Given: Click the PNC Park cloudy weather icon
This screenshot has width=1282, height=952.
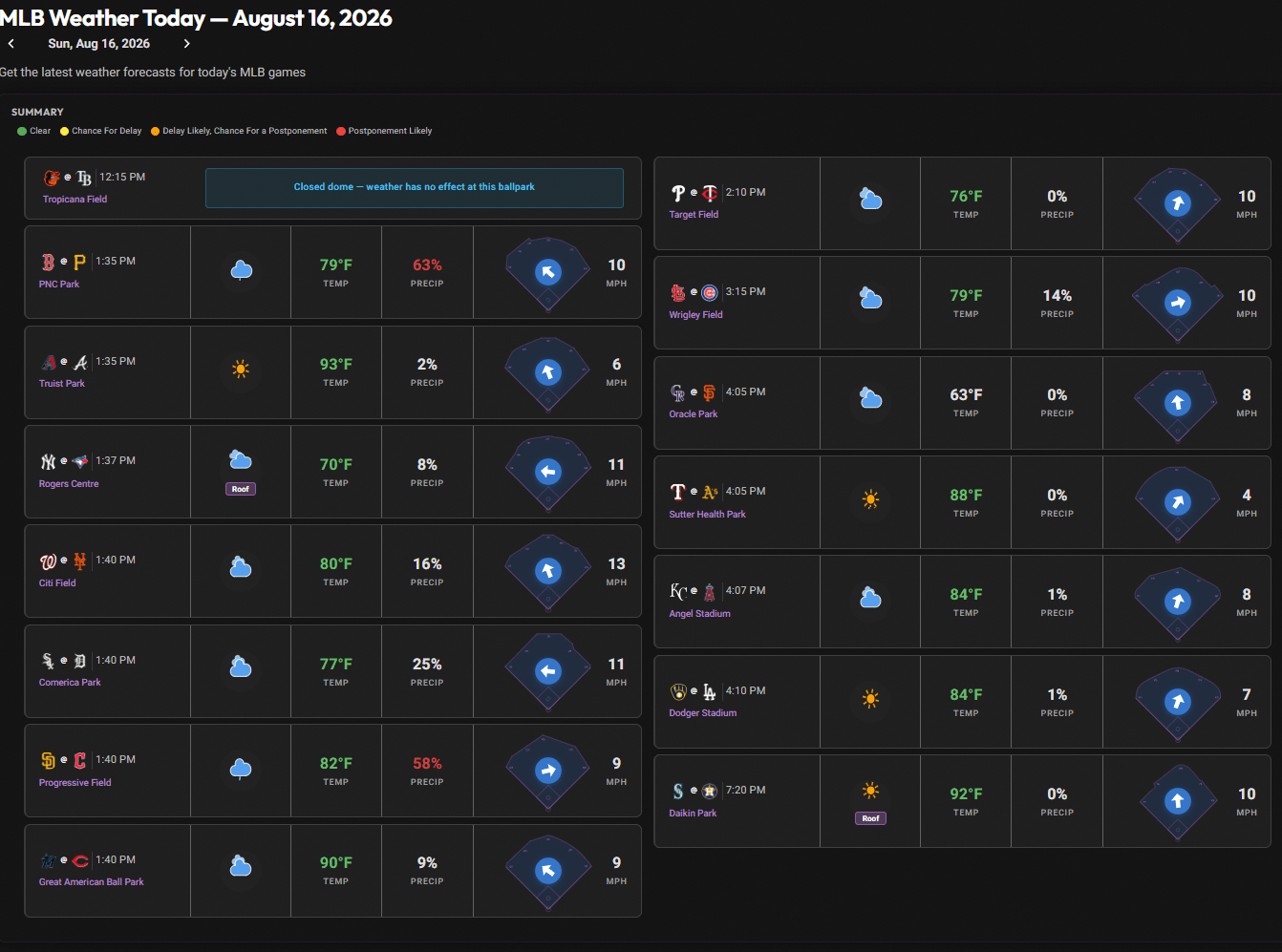Looking at the screenshot, I should [241, 271].
